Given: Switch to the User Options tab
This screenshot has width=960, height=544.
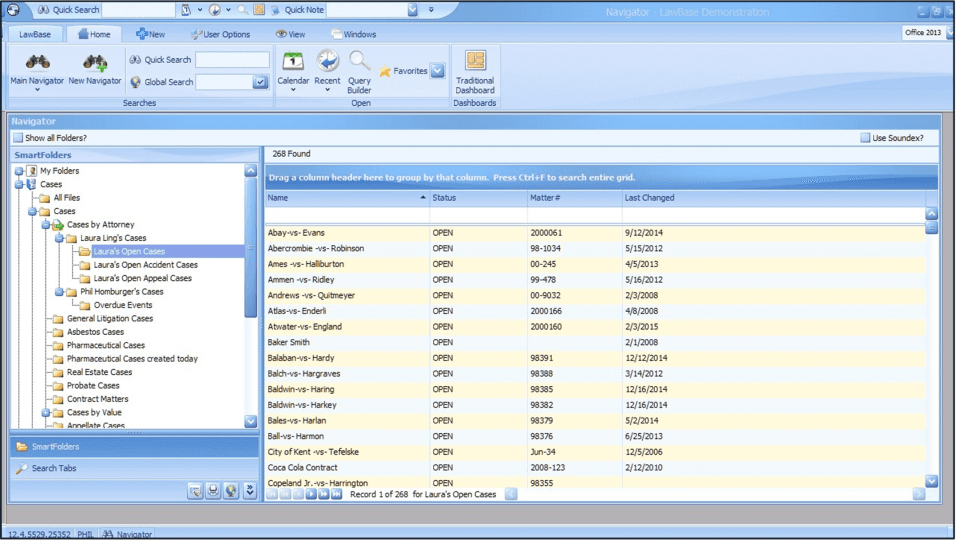Looking at the screenshot, I should [x=220, y=34].
